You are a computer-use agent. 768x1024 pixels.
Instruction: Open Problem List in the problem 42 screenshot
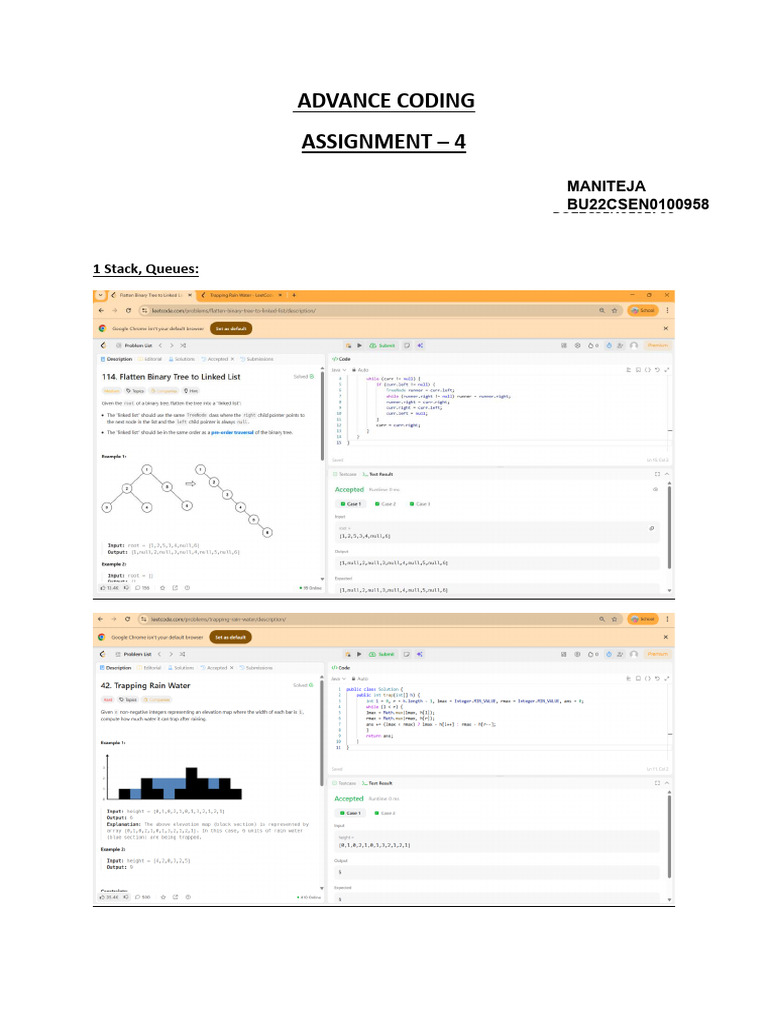(x=133, y=654)
